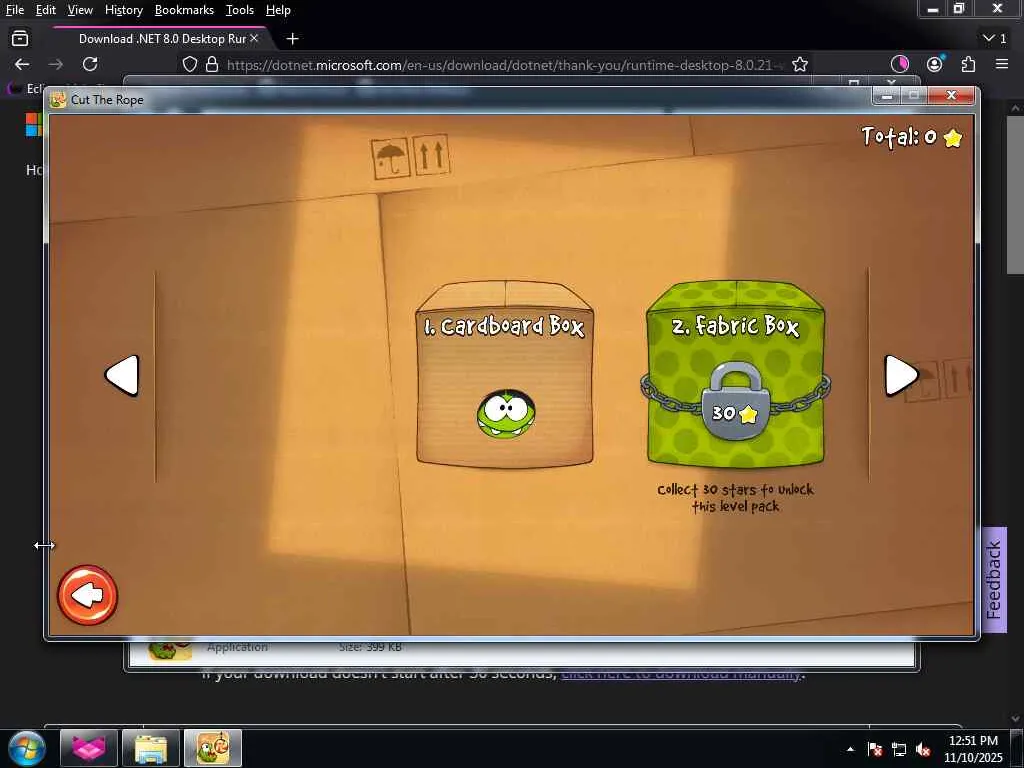Go to previous box with left arrow

click(122, 376)
